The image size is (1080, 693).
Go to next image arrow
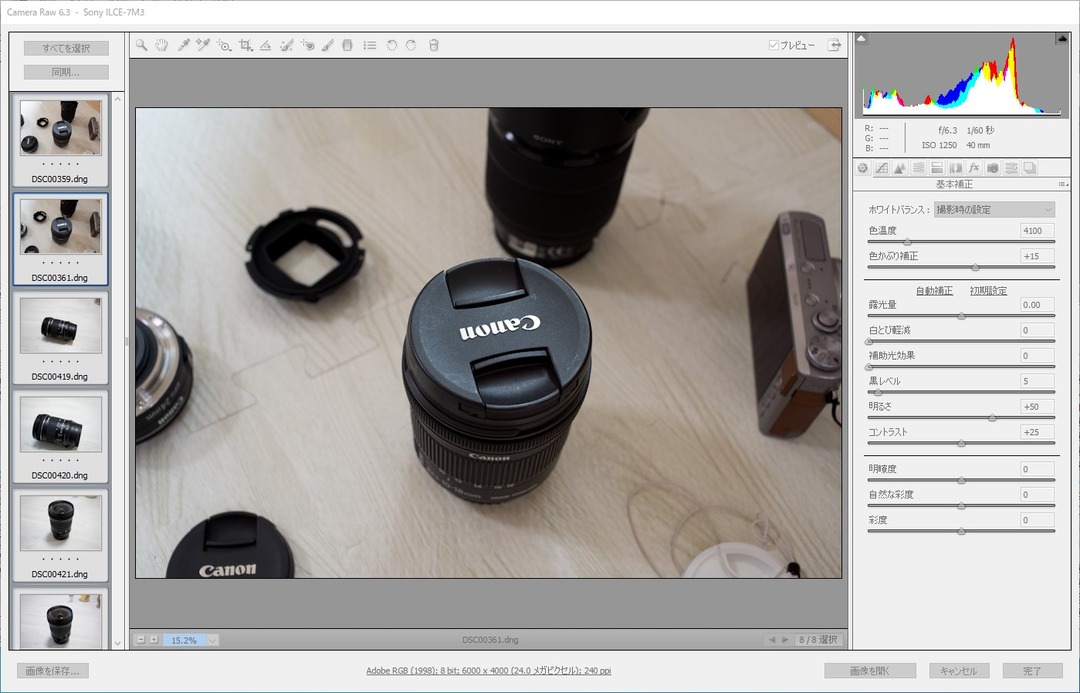tap(785, 640)
